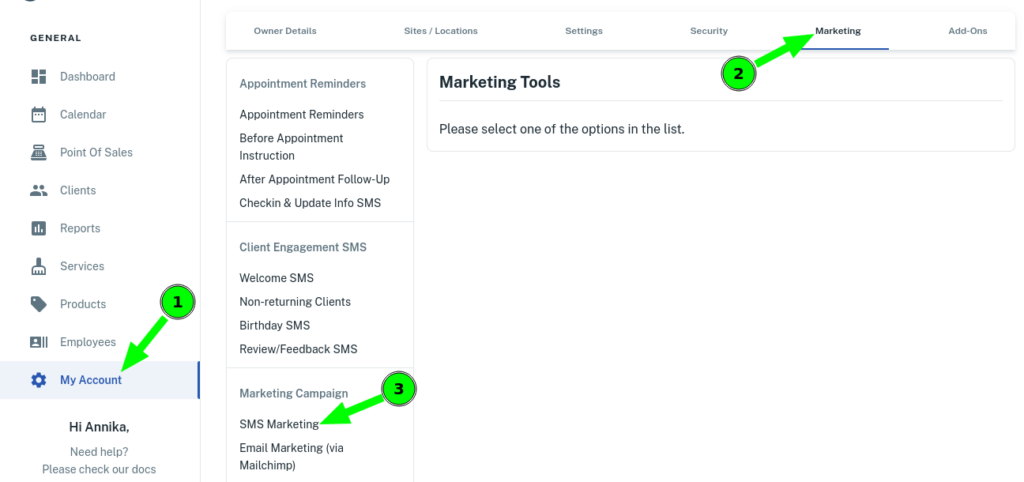Click the Clients people icon
Screen dimensions: 1024x482
coord(39,191)
